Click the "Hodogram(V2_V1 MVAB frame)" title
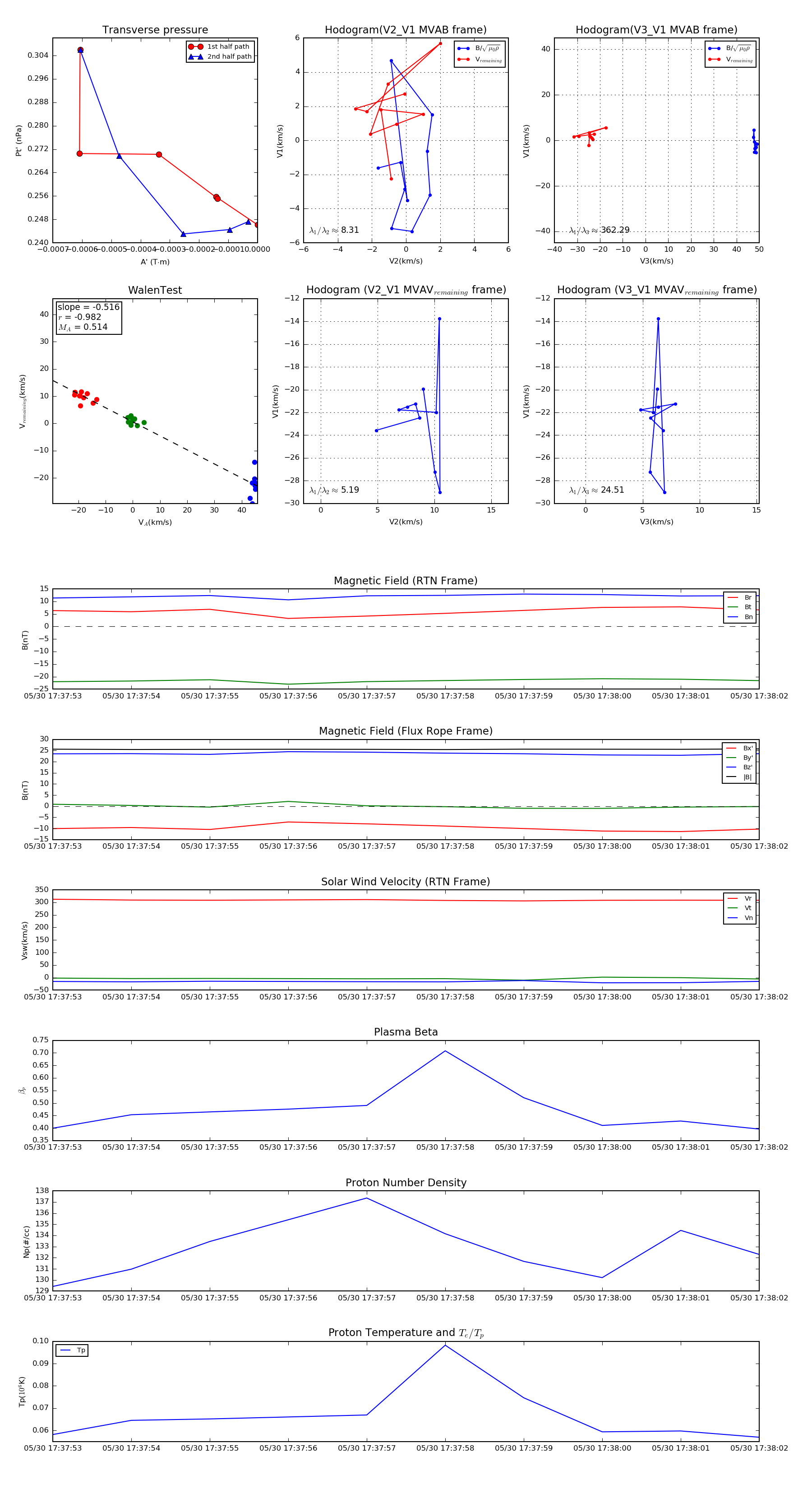This screenshot has width=812, height=1489. click(406, 30)
